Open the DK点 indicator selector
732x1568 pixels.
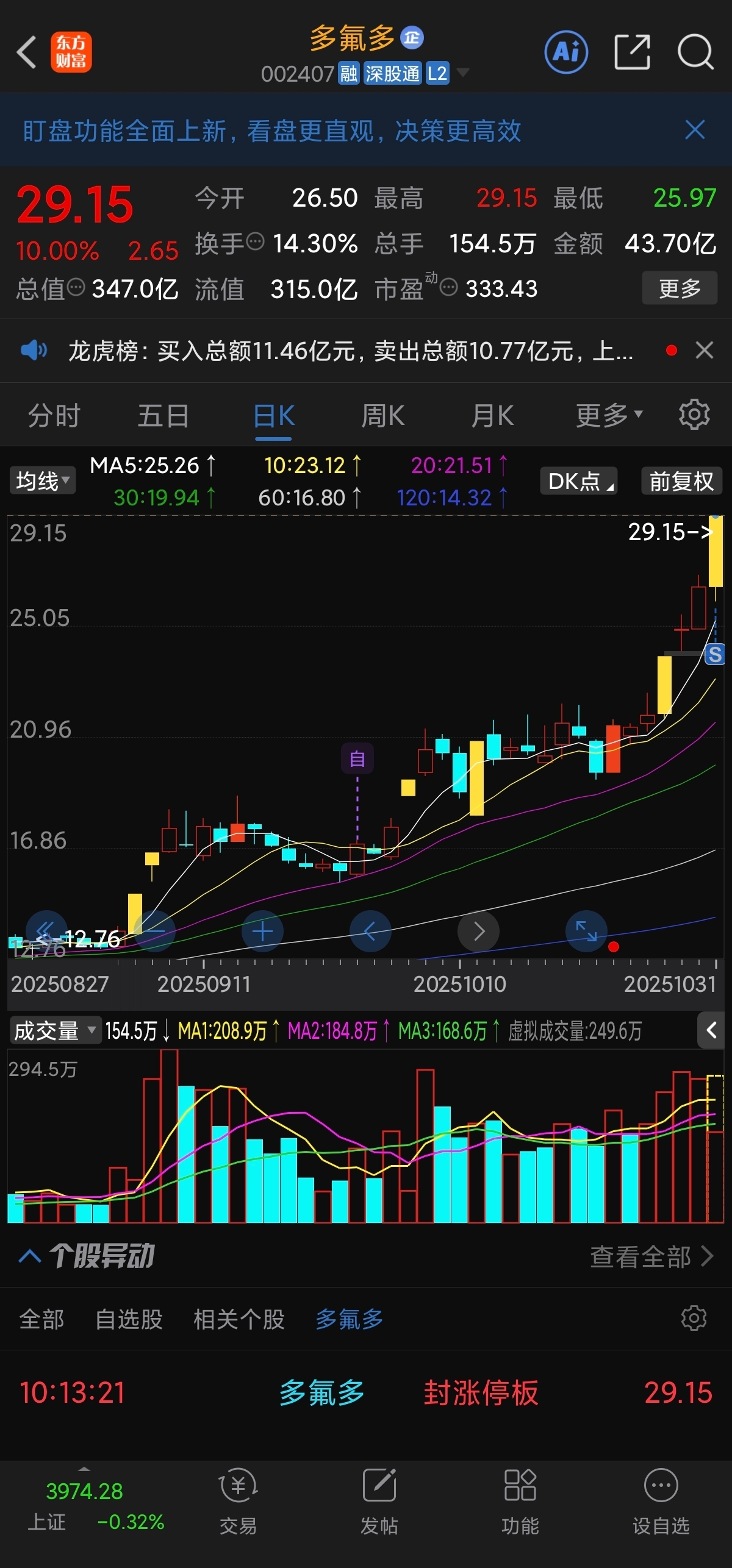579,481
